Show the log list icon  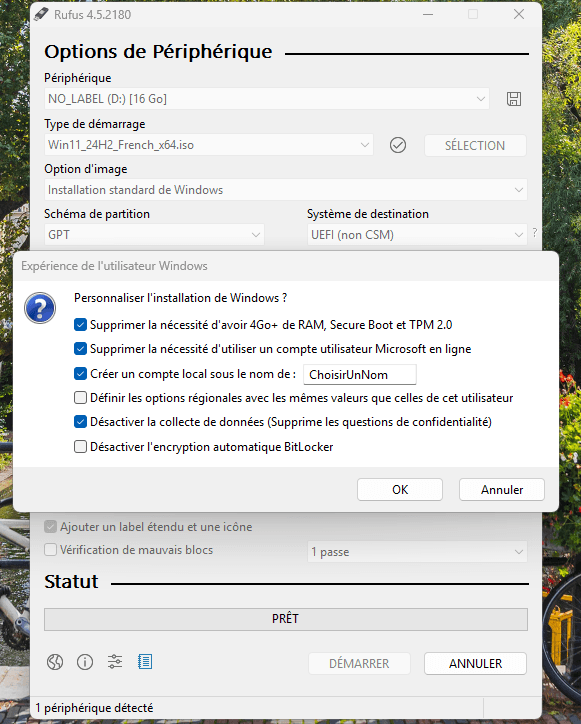[x=145, y=662]
